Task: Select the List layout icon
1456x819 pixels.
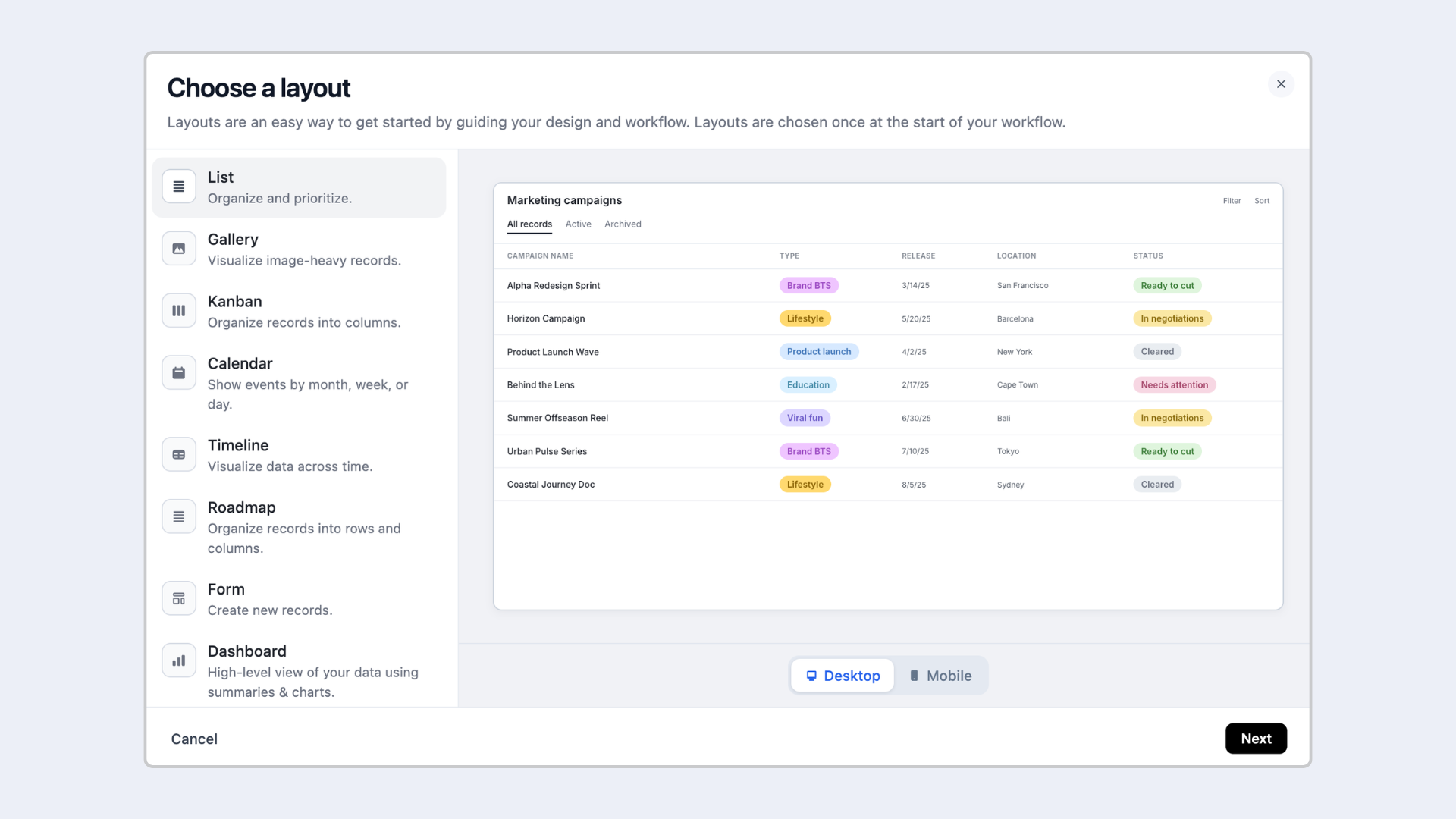Action: coord(179,187)
